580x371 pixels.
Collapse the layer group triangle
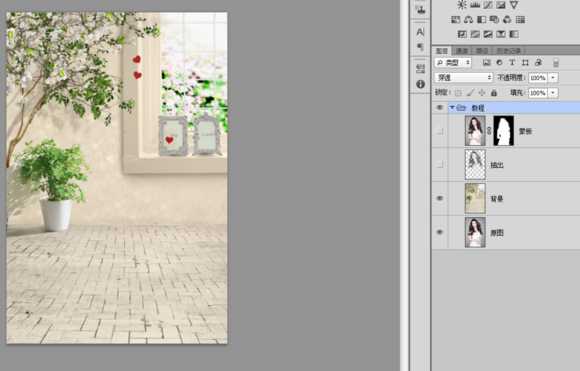pos(452,108)
